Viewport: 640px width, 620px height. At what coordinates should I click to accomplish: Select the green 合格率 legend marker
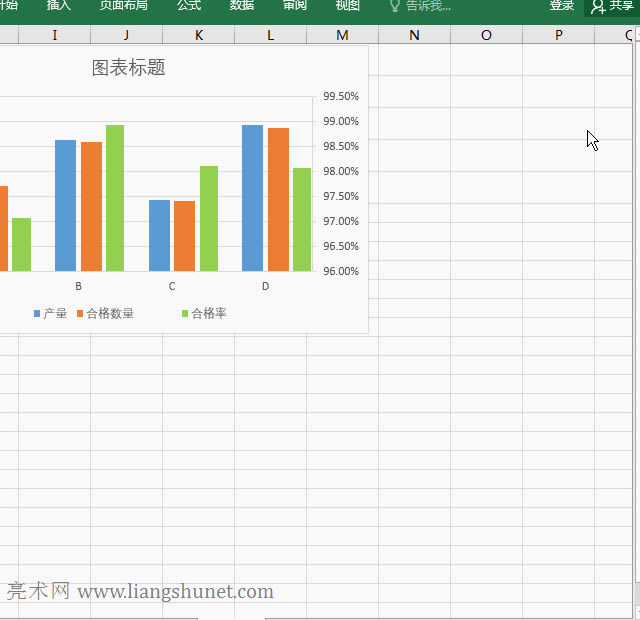click(185, 314)
